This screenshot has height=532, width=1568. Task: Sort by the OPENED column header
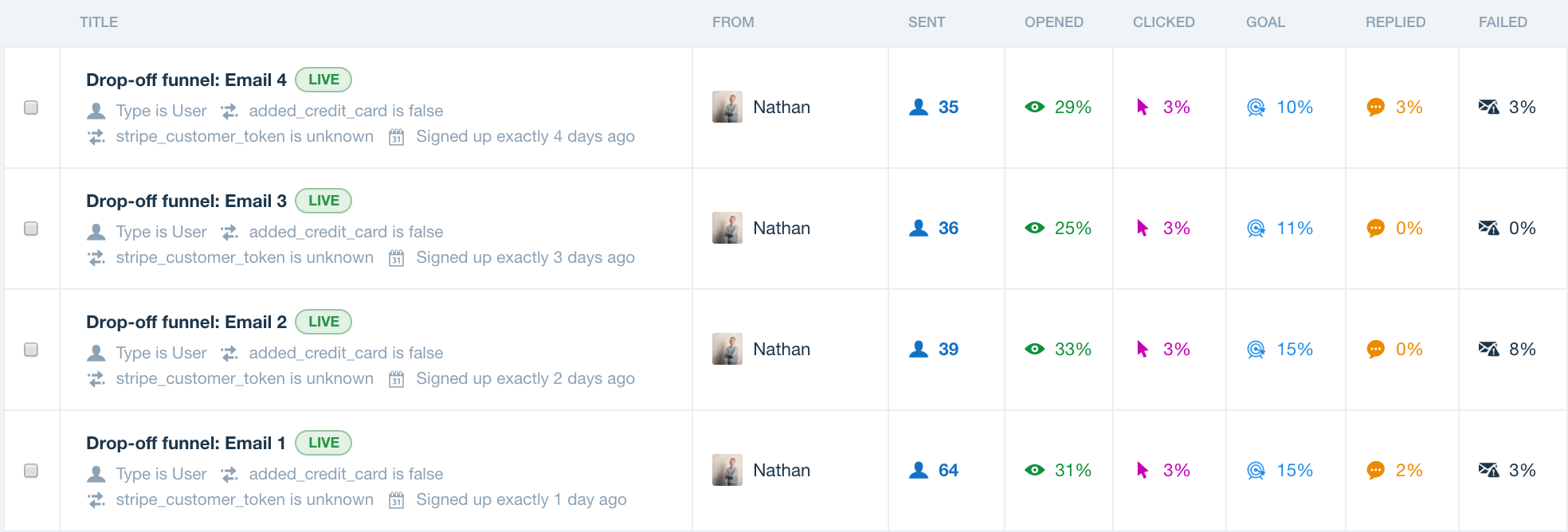pos(1053,22)
